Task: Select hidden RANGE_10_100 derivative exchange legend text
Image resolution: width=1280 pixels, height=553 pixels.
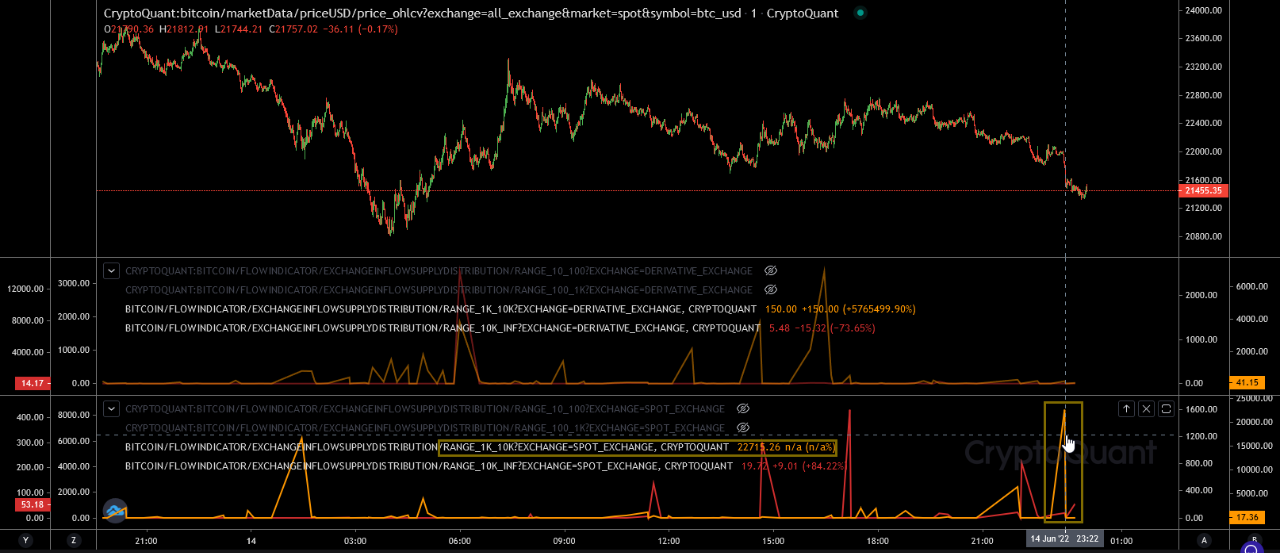Action: (438, 271)
